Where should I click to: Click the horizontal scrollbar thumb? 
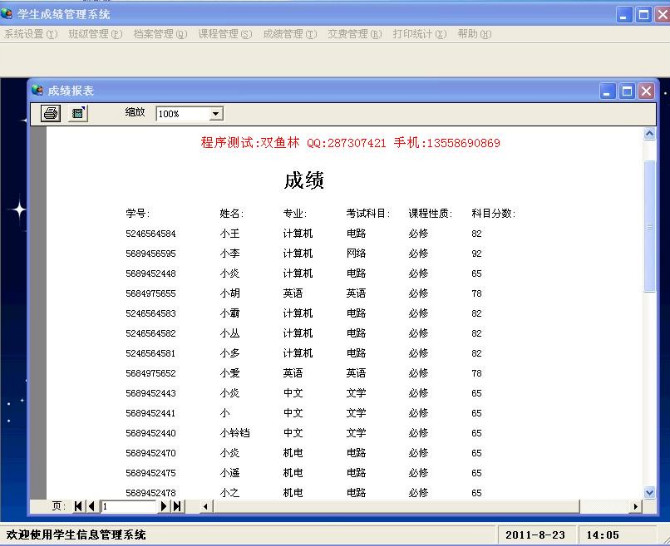(396, 507)
